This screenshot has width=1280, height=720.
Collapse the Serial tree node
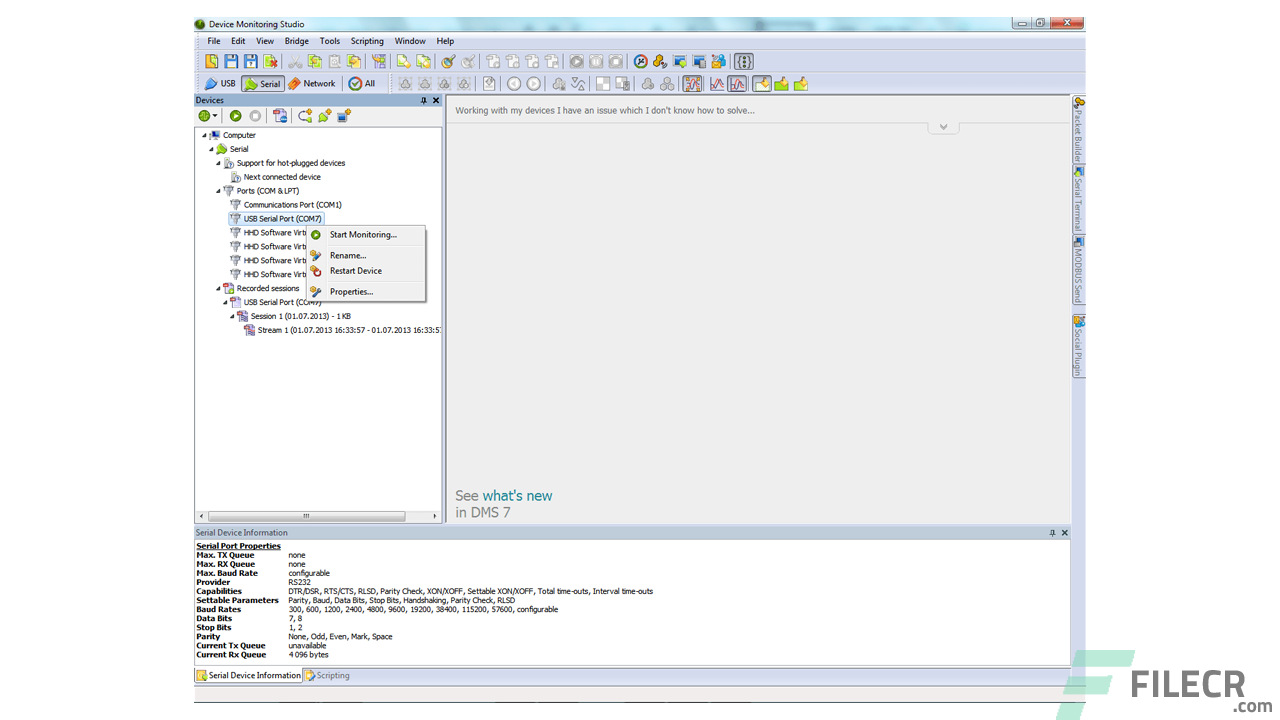[211, 149]
